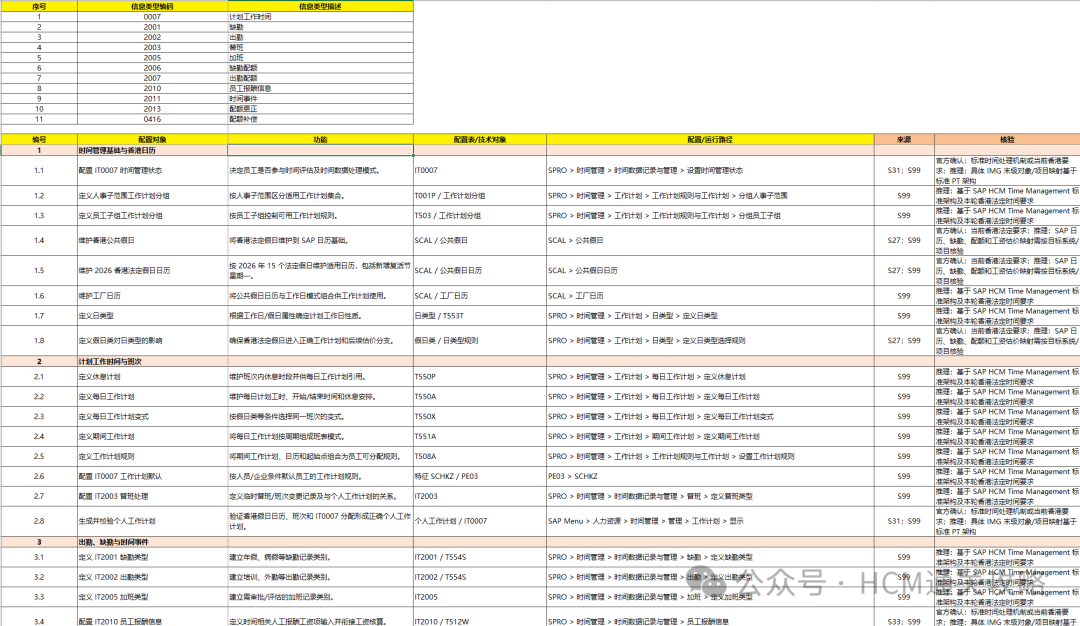
Task: Click the '序号' column header
Action: (39, 6)
